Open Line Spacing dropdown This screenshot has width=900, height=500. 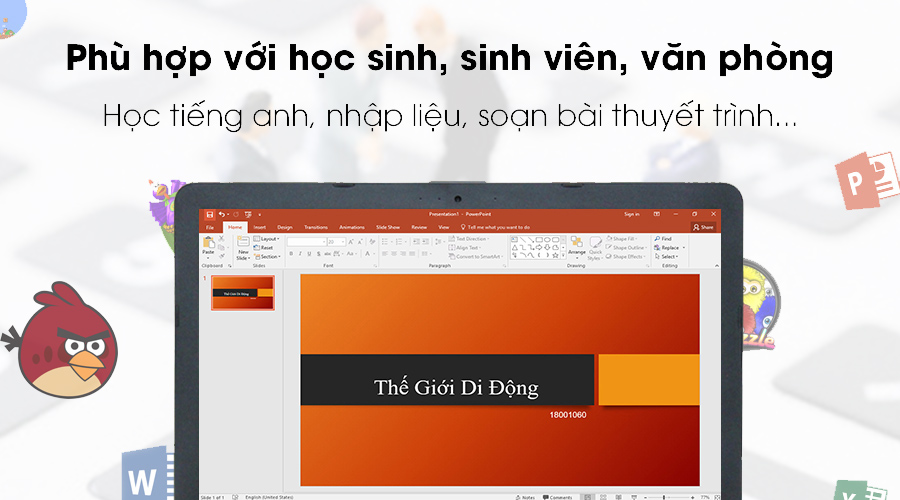[440, 242]
